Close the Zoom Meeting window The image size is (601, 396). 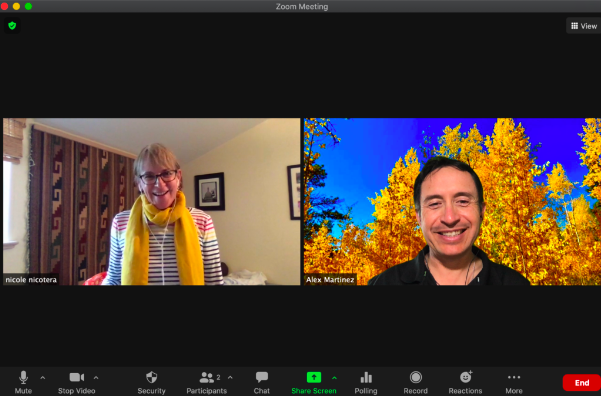click(x=4, y=6)
